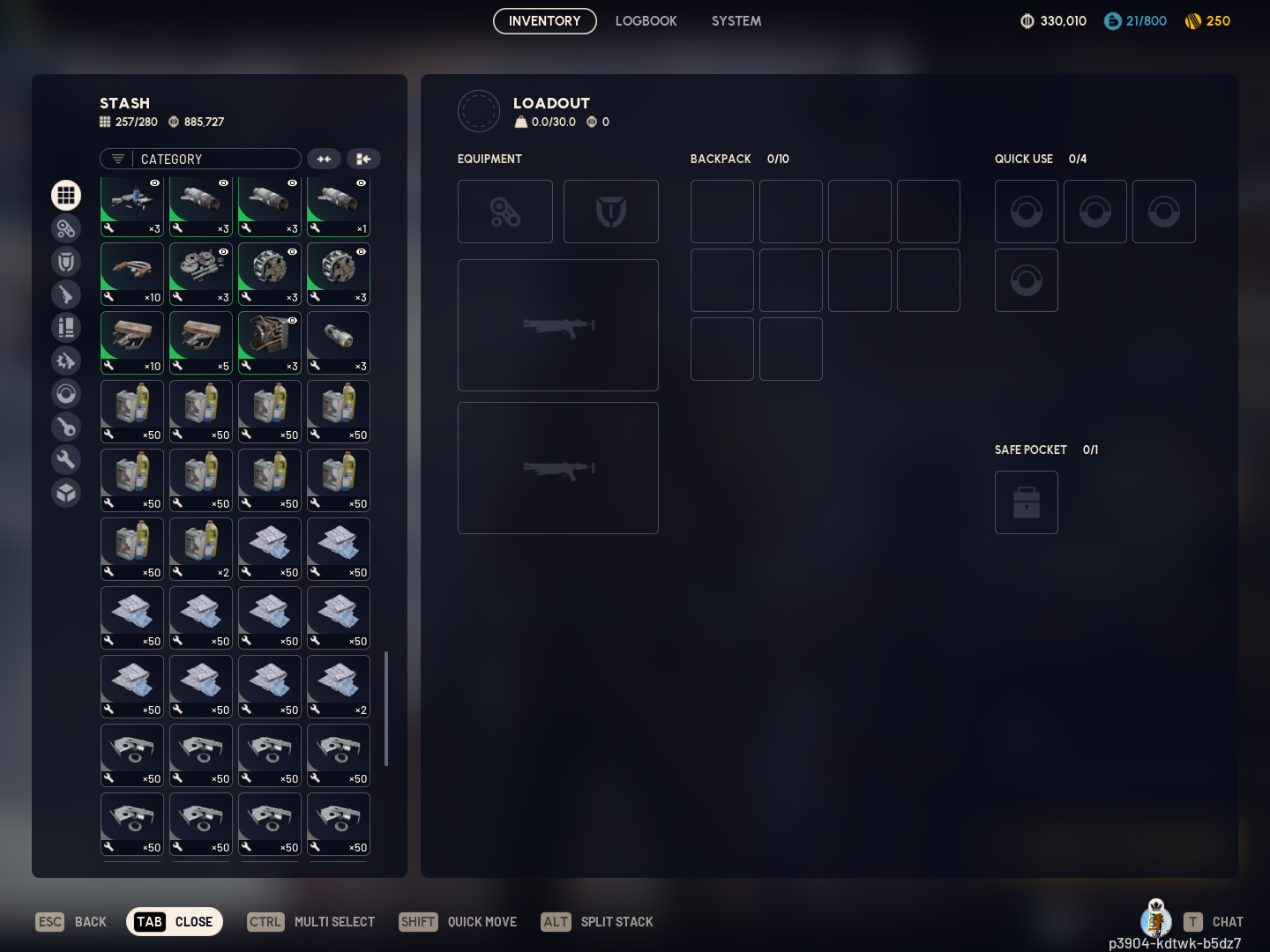Toggle eye tracking on first stash item
The width and height of the screenshot is (1270, 952).
(x=155, y=183)
